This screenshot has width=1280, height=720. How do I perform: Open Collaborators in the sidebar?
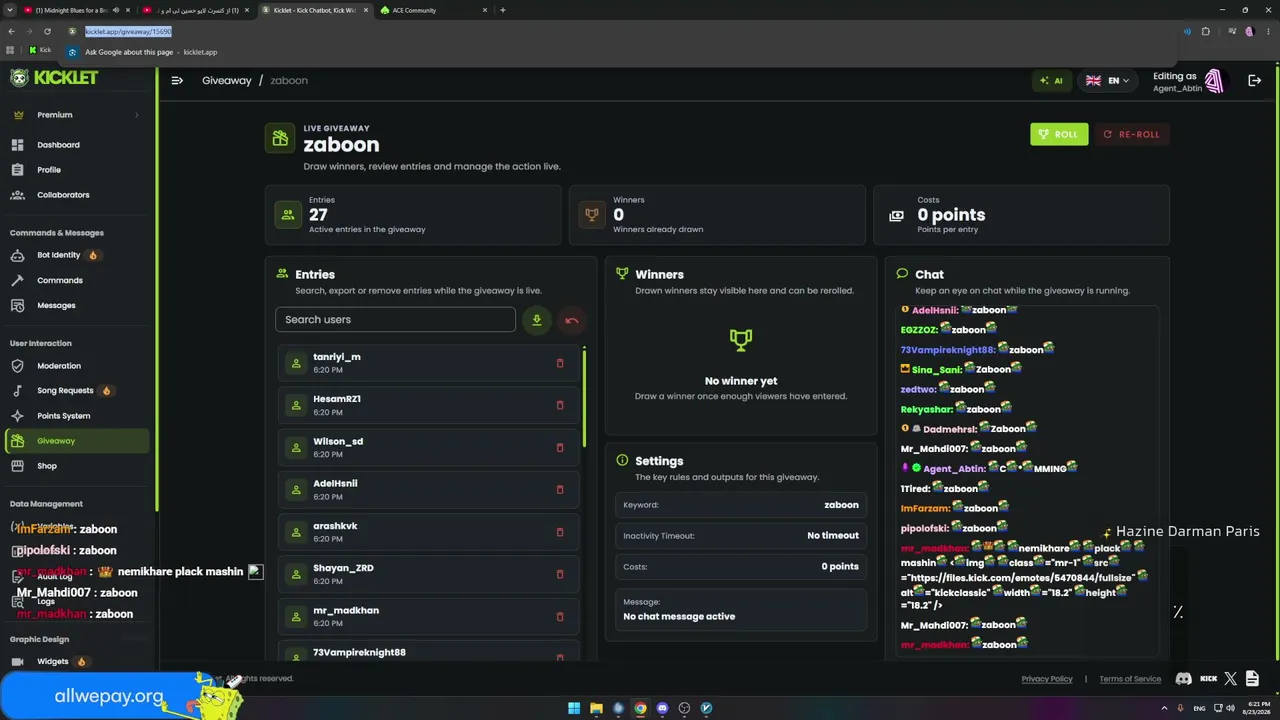tap(77, 195)
